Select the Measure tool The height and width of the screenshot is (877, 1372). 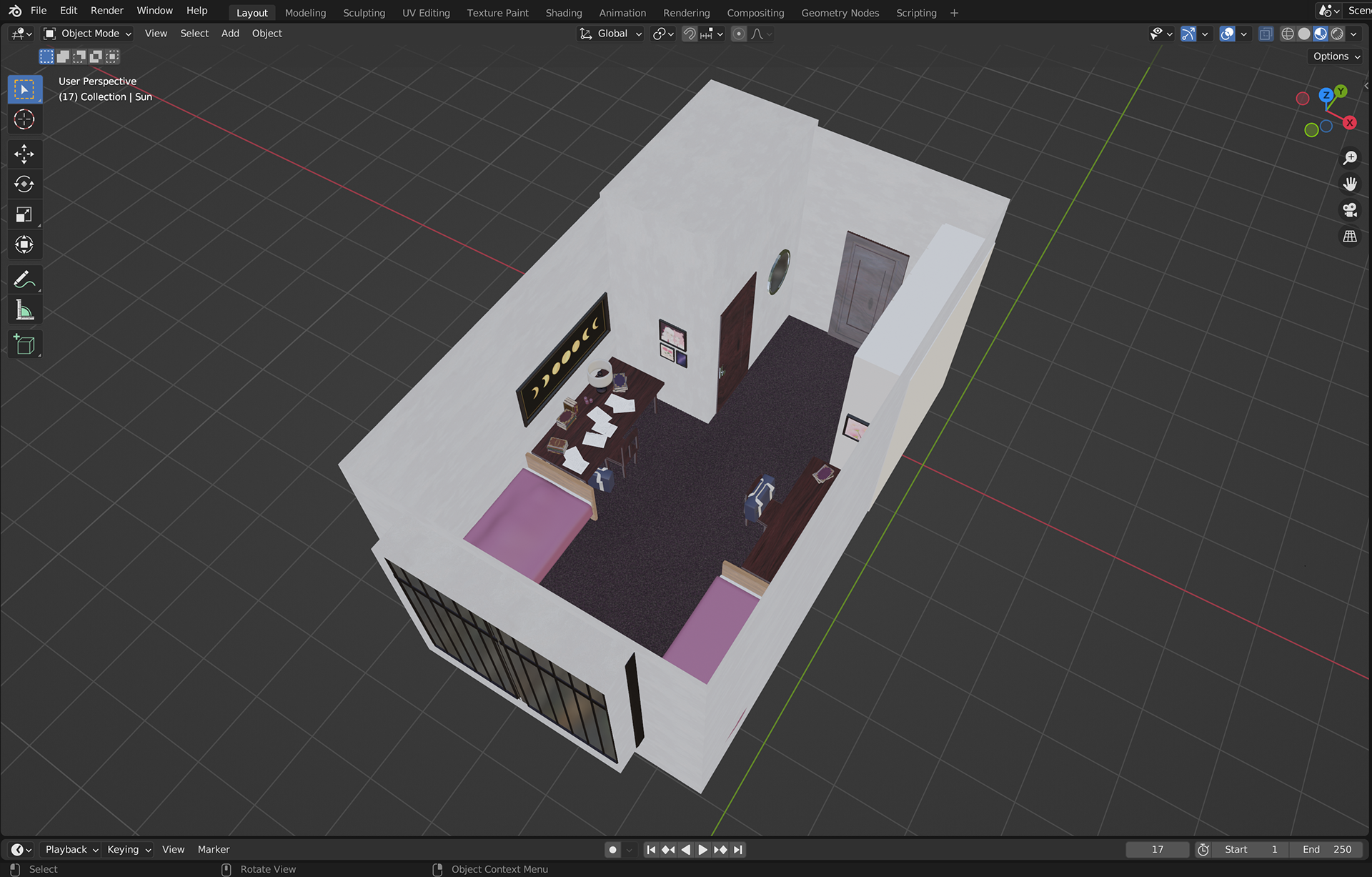coord(24,309)
